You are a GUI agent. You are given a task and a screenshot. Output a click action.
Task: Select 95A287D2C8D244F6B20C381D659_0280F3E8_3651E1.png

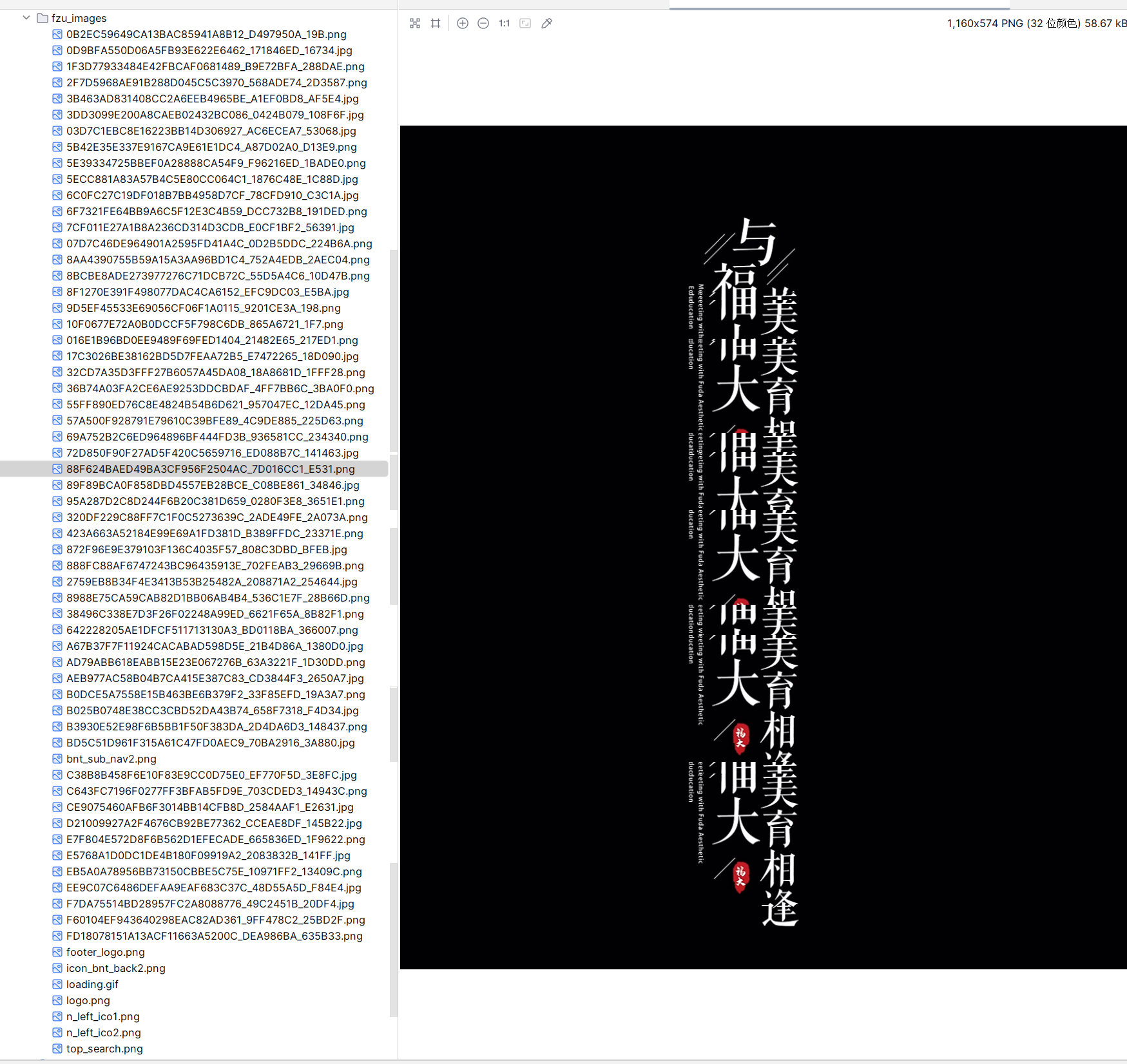215,501
